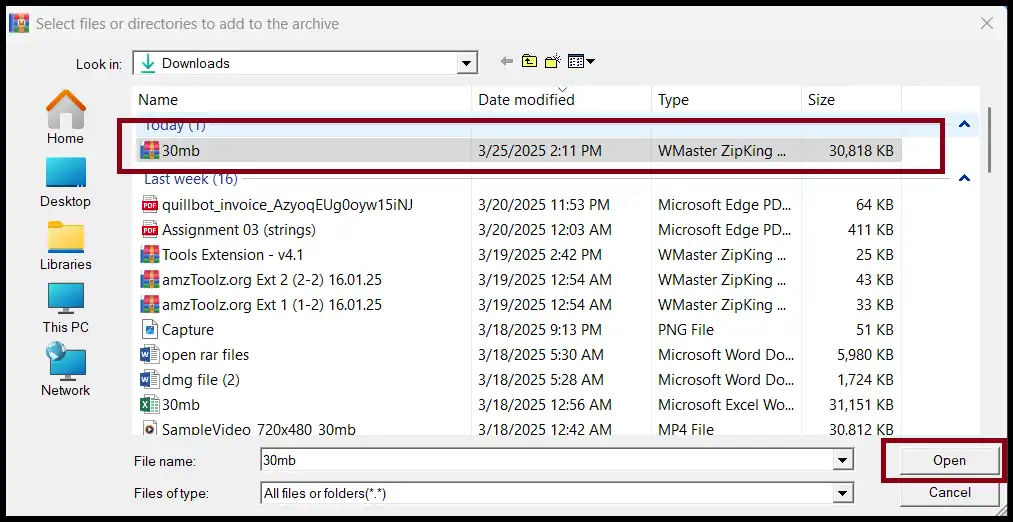Select the quillbot_invoice_AzyoqEUg0oyw15iNJ file name

click(x=287, y=205)
